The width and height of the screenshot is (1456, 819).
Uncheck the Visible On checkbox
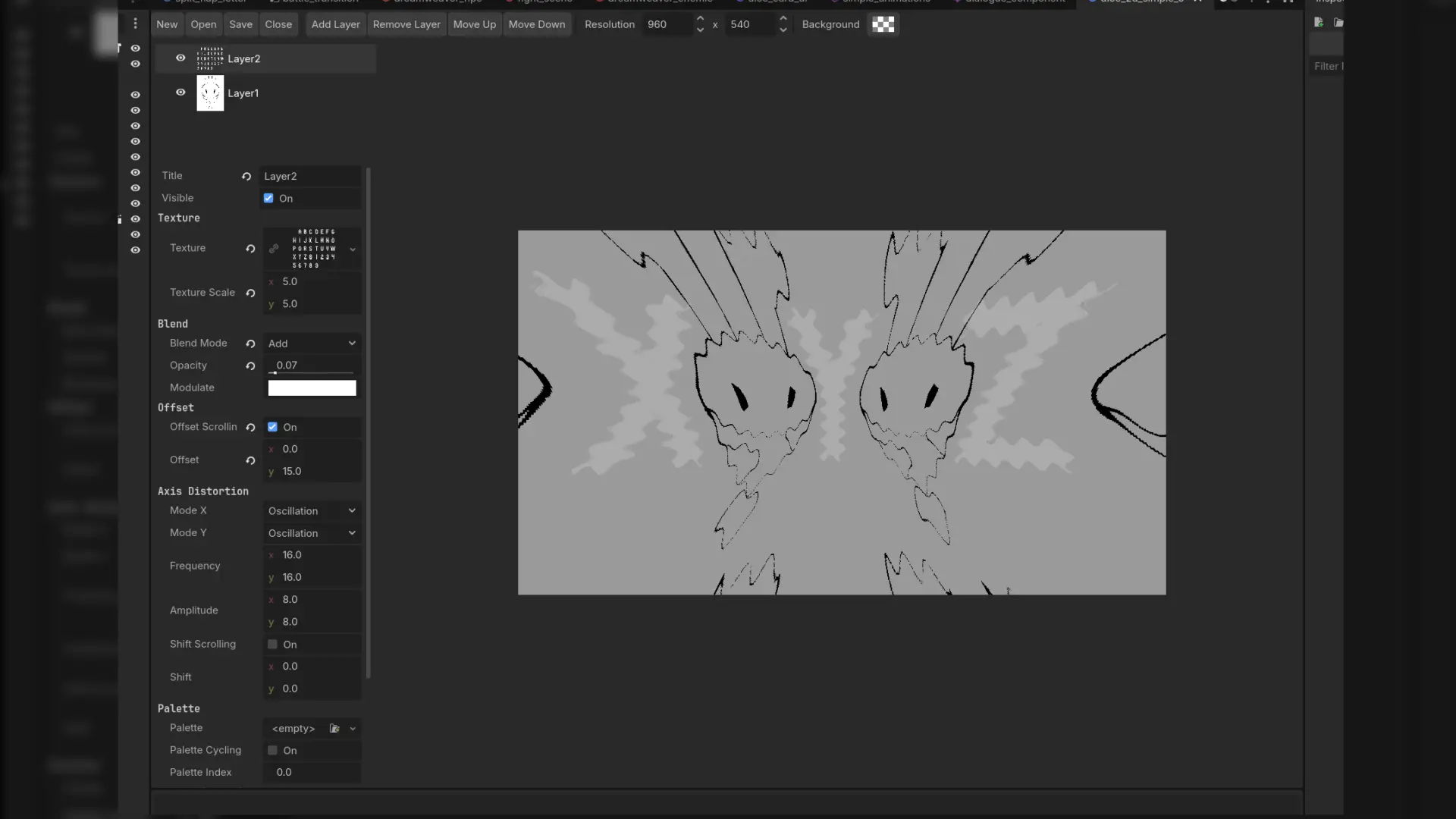coord(268,198)
